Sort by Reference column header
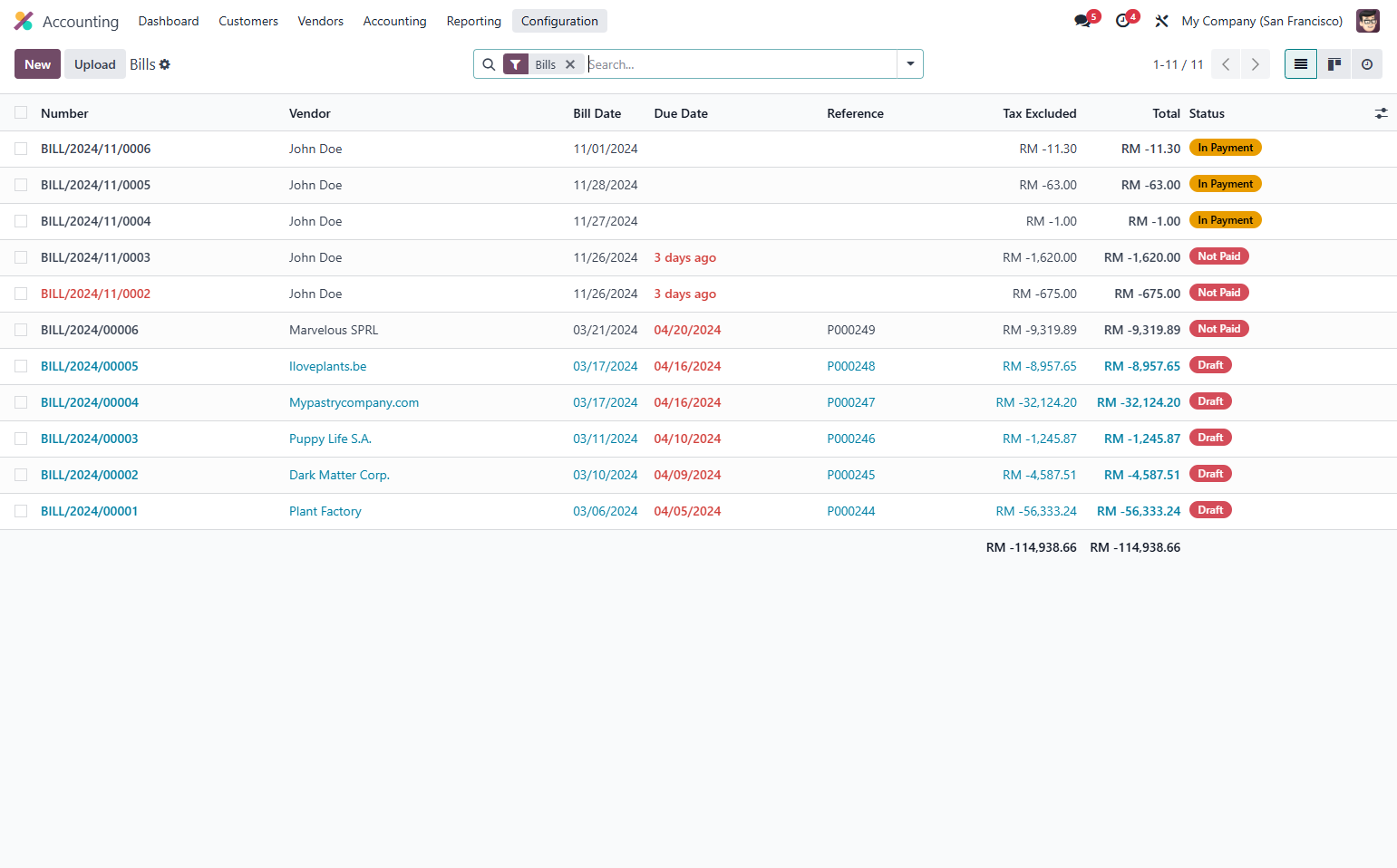1397x868 pixels. (x=855, y=113)
